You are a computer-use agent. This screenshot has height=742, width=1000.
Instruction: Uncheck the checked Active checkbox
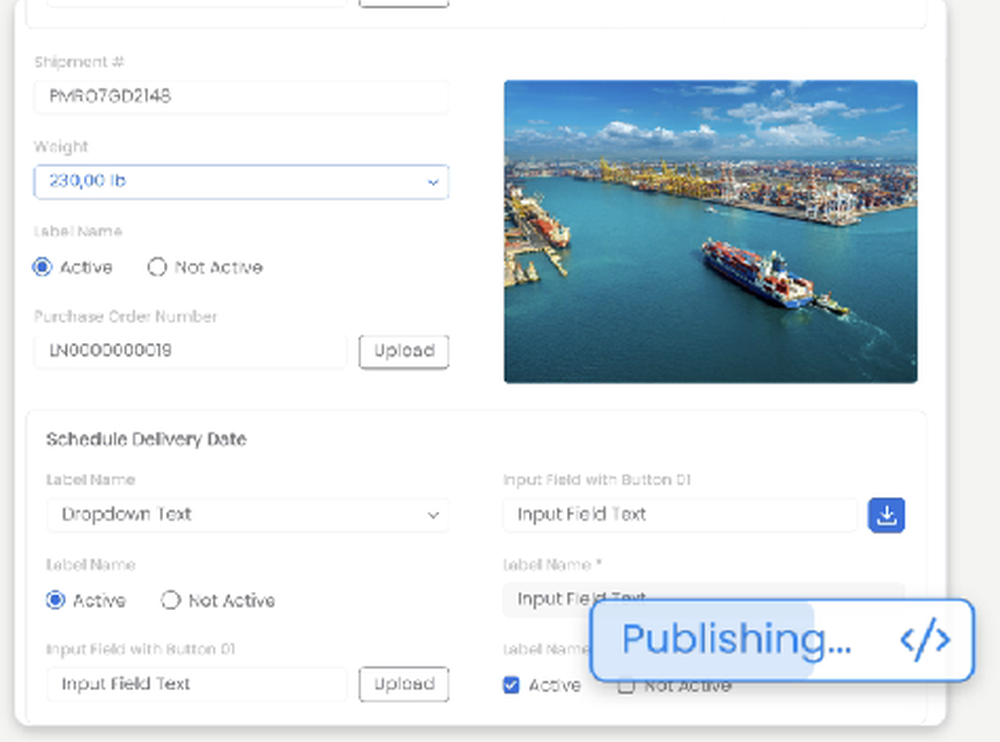pos(511,685)
